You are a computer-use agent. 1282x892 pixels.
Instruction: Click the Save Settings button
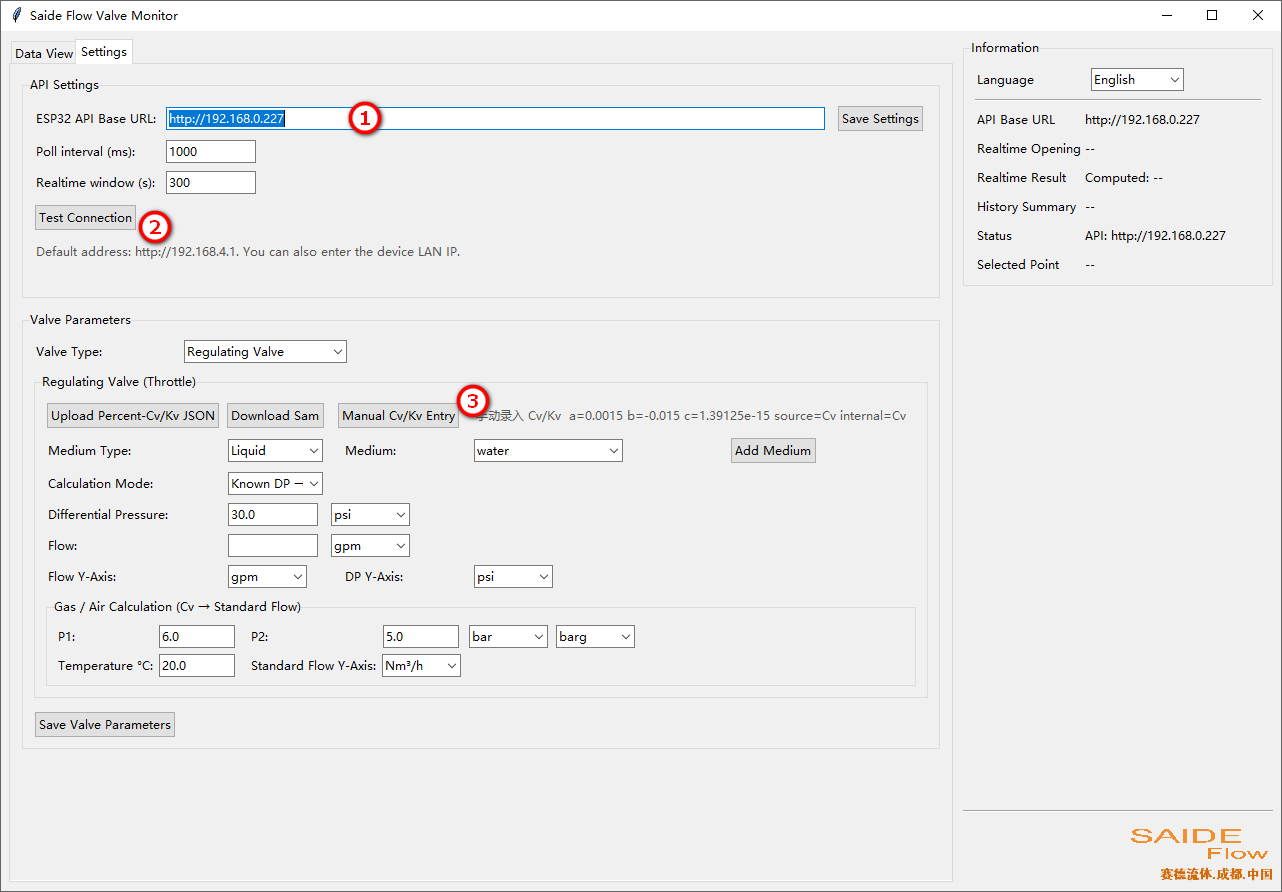coord(880,119)
